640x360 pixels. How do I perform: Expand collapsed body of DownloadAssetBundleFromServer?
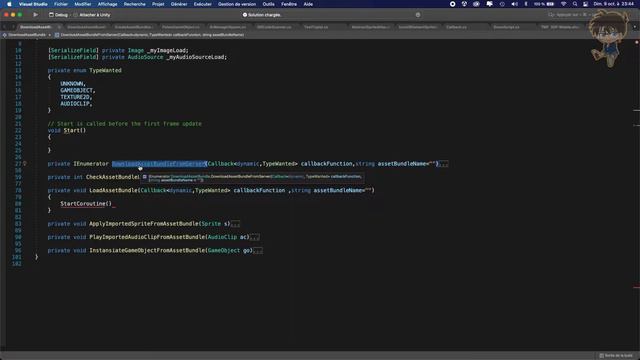pos(443,164)
